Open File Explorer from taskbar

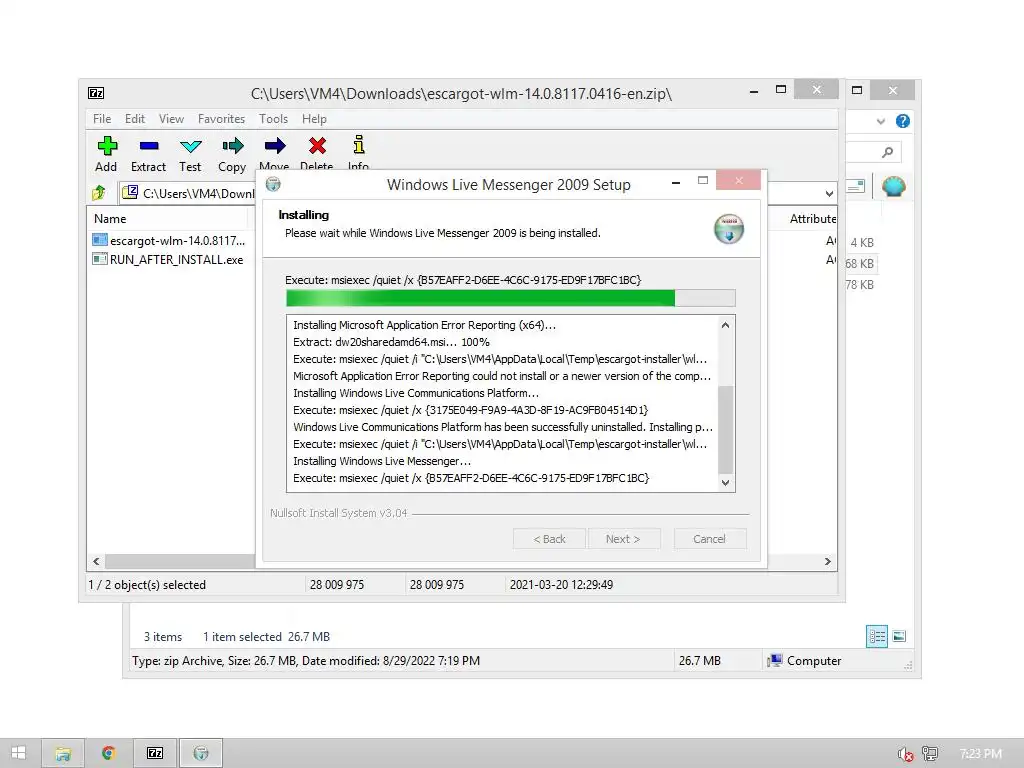pos(63,754)
